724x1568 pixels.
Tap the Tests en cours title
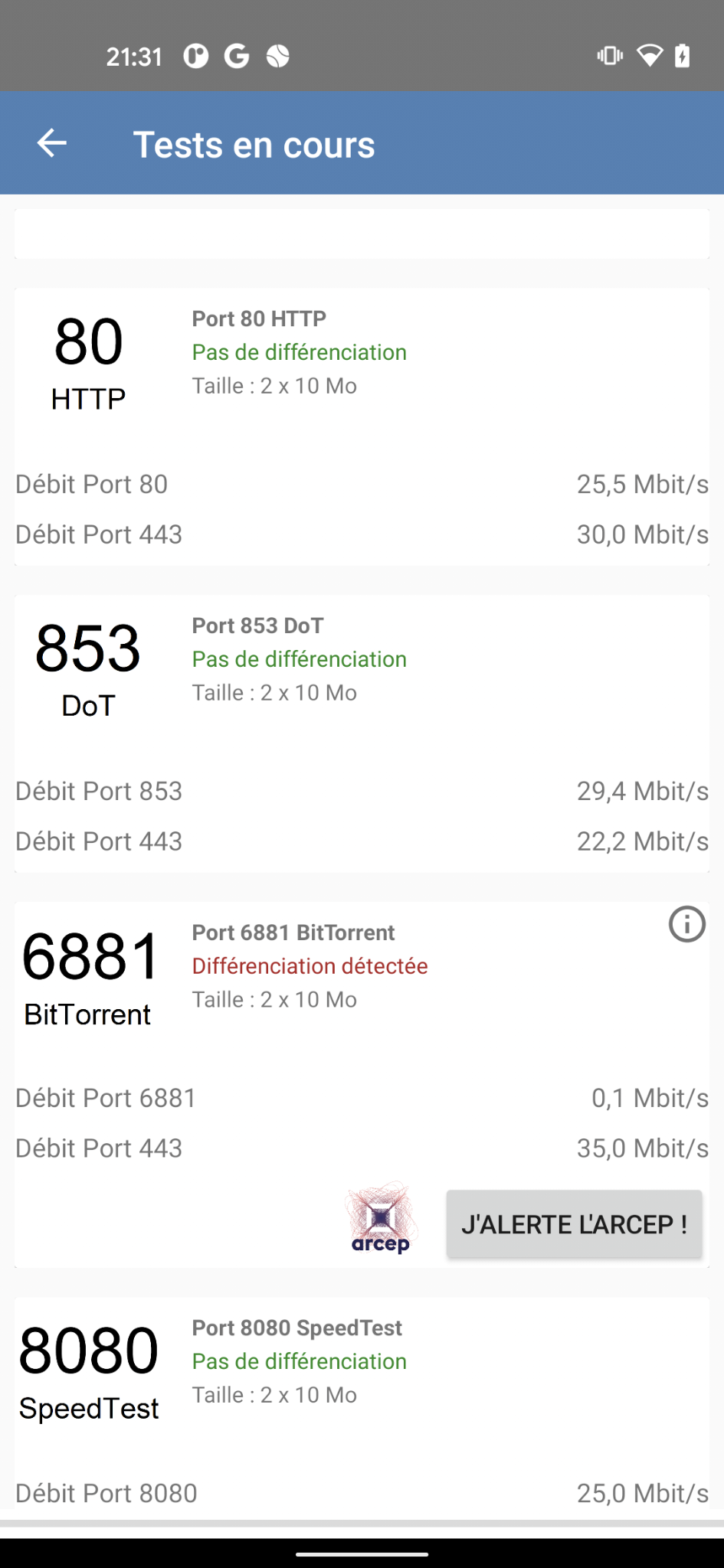[x=254, y=145]
